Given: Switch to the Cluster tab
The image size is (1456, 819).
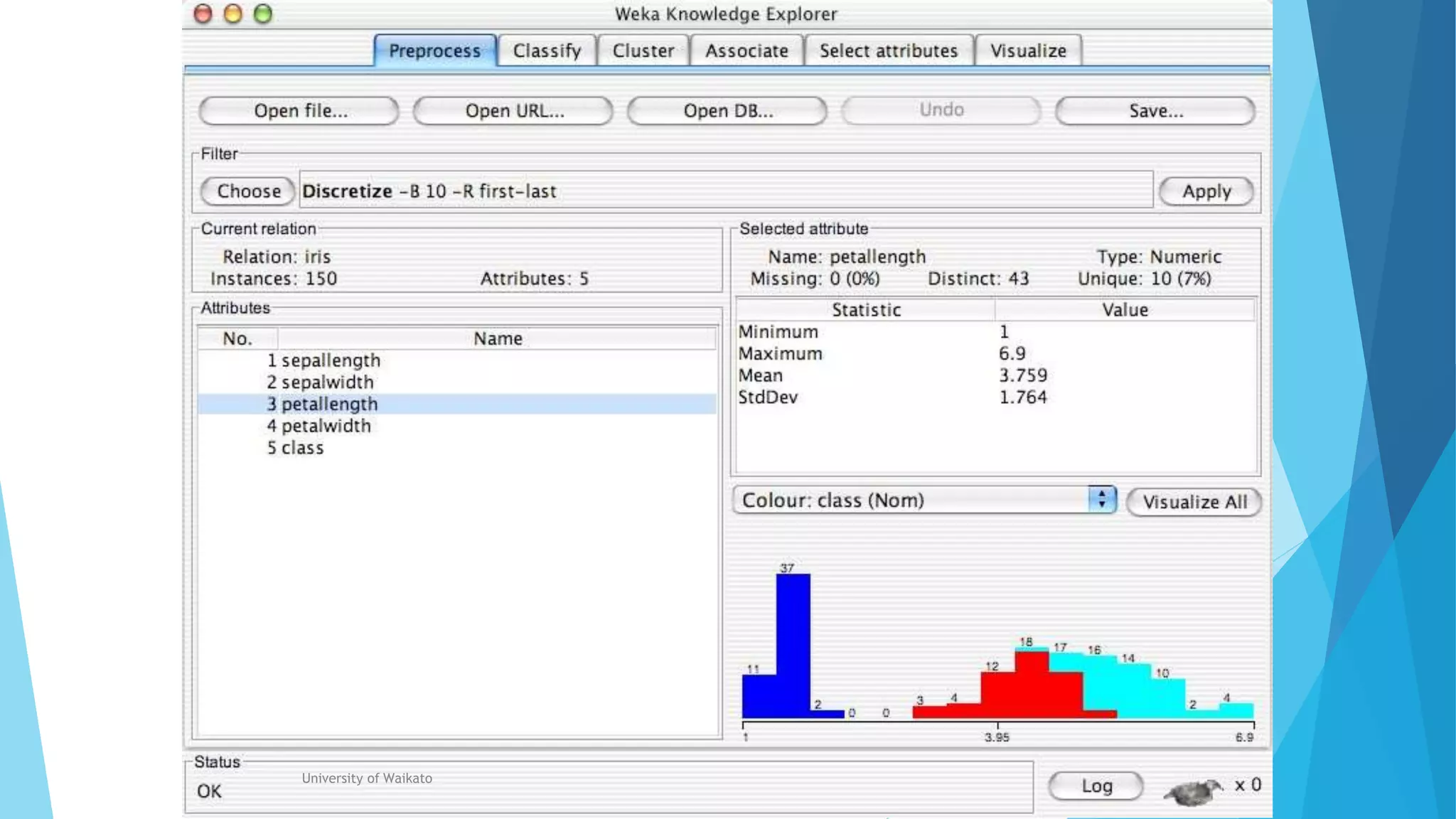Looking at the screenshot, I should click(643, 51).
